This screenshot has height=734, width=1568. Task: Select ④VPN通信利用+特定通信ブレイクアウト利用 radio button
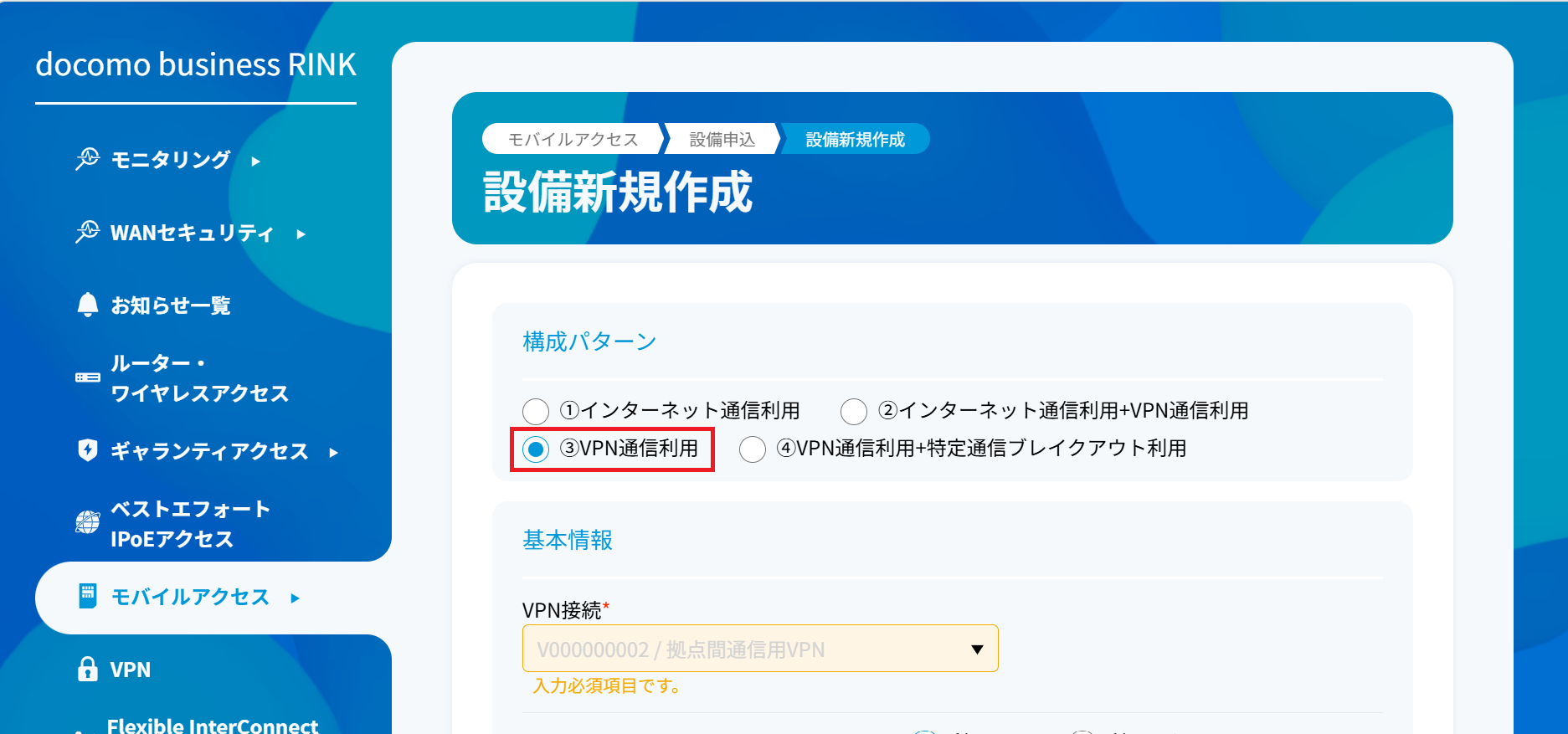pyautogui.click(x=753, y=449)
